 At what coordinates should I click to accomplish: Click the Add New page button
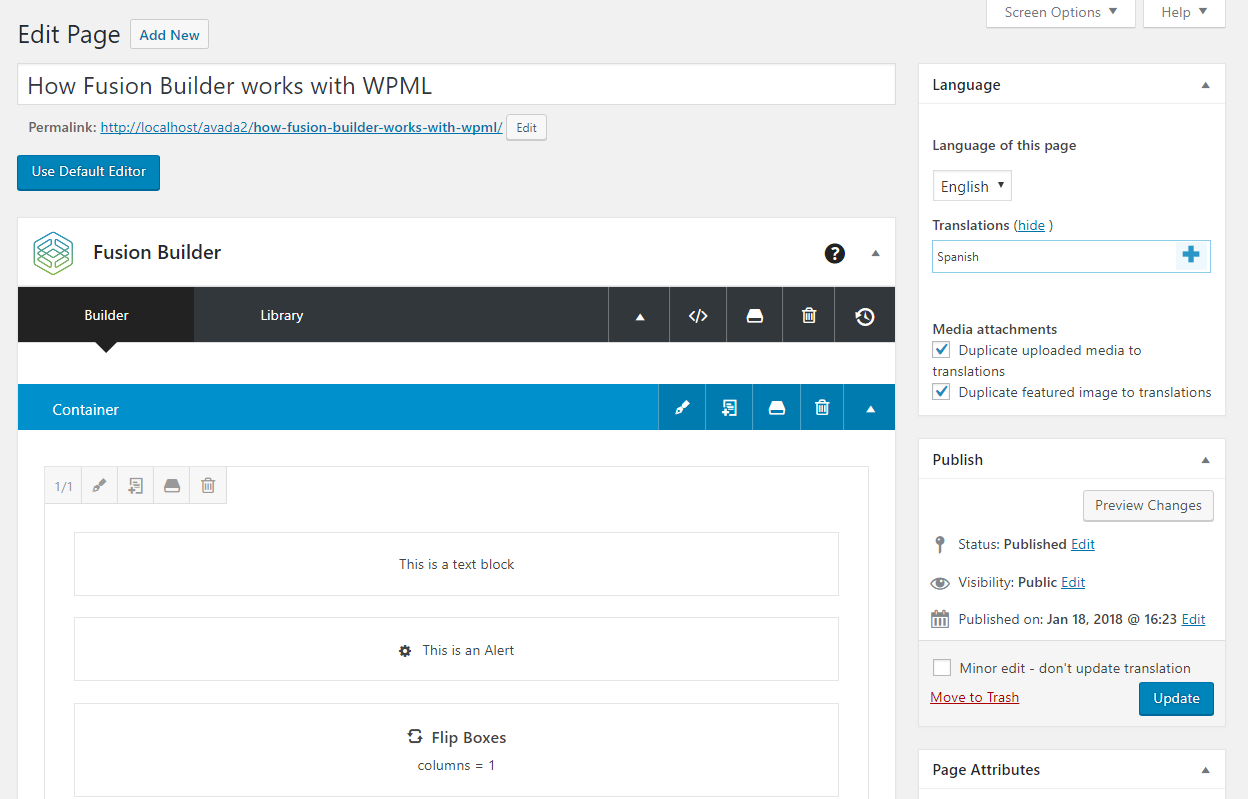point(169,35)
